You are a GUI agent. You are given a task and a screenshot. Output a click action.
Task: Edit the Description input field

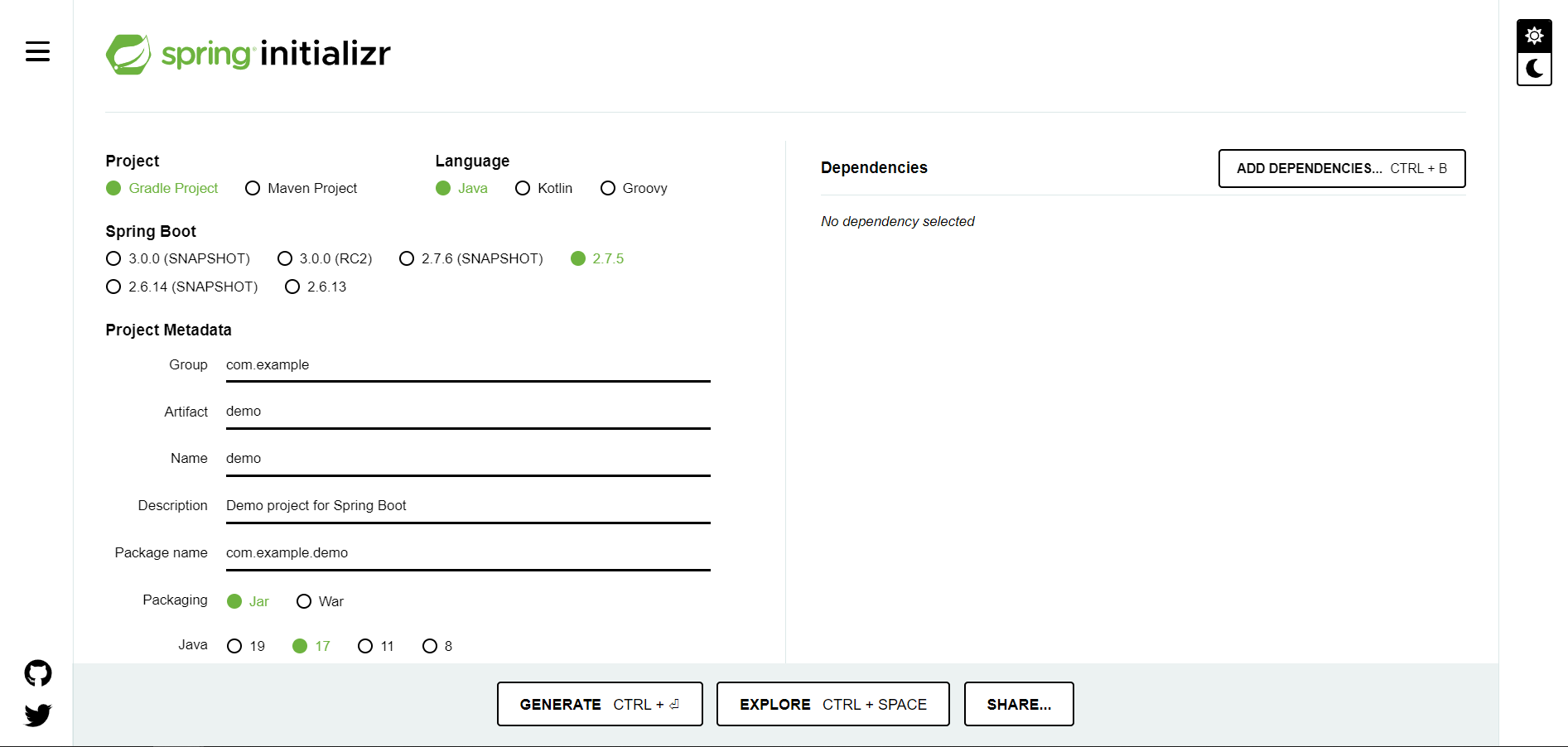[x=468, y=506]
